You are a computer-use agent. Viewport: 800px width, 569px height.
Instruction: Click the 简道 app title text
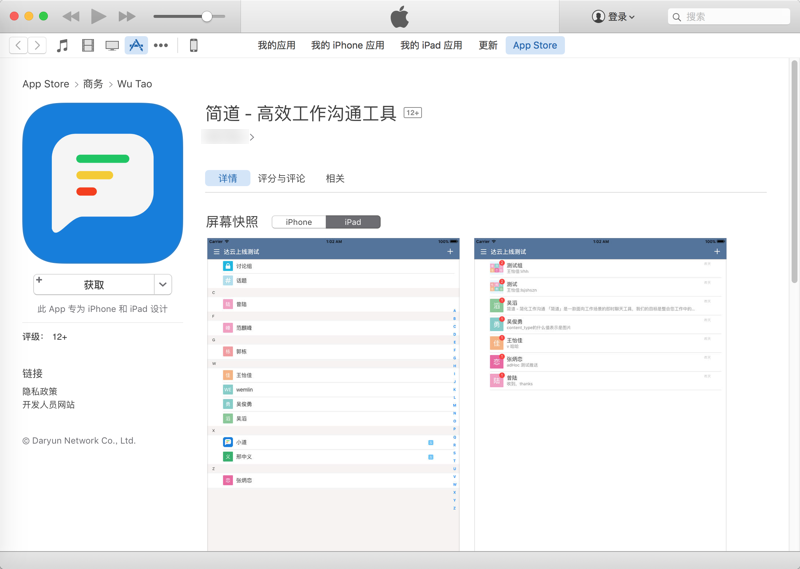tap(301, 113)
